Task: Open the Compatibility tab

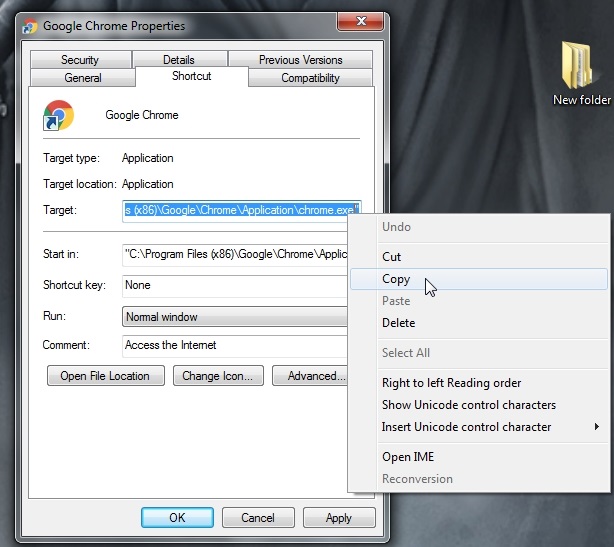Action: pyautogui.click(x=310, y=78)
